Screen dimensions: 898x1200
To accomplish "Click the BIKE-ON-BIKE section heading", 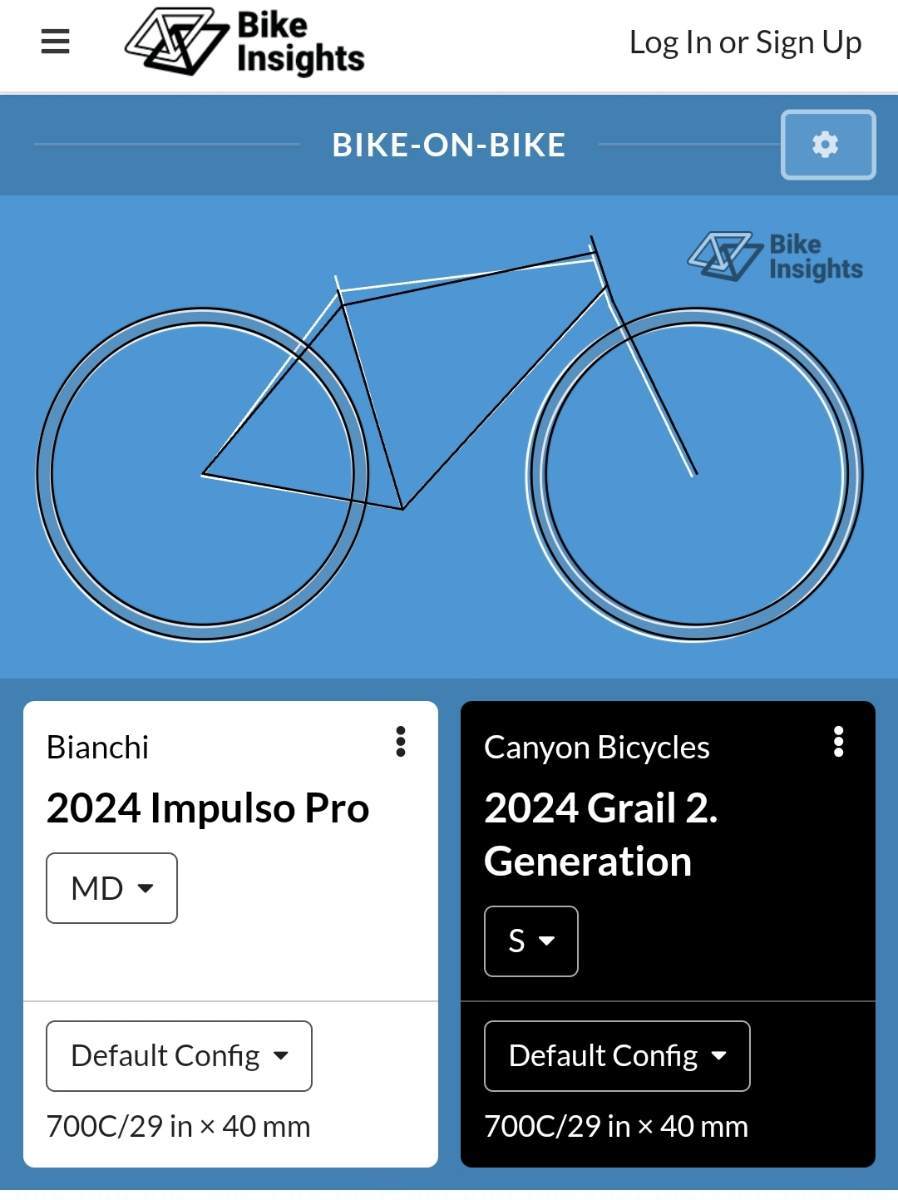I will click(449, 145).
